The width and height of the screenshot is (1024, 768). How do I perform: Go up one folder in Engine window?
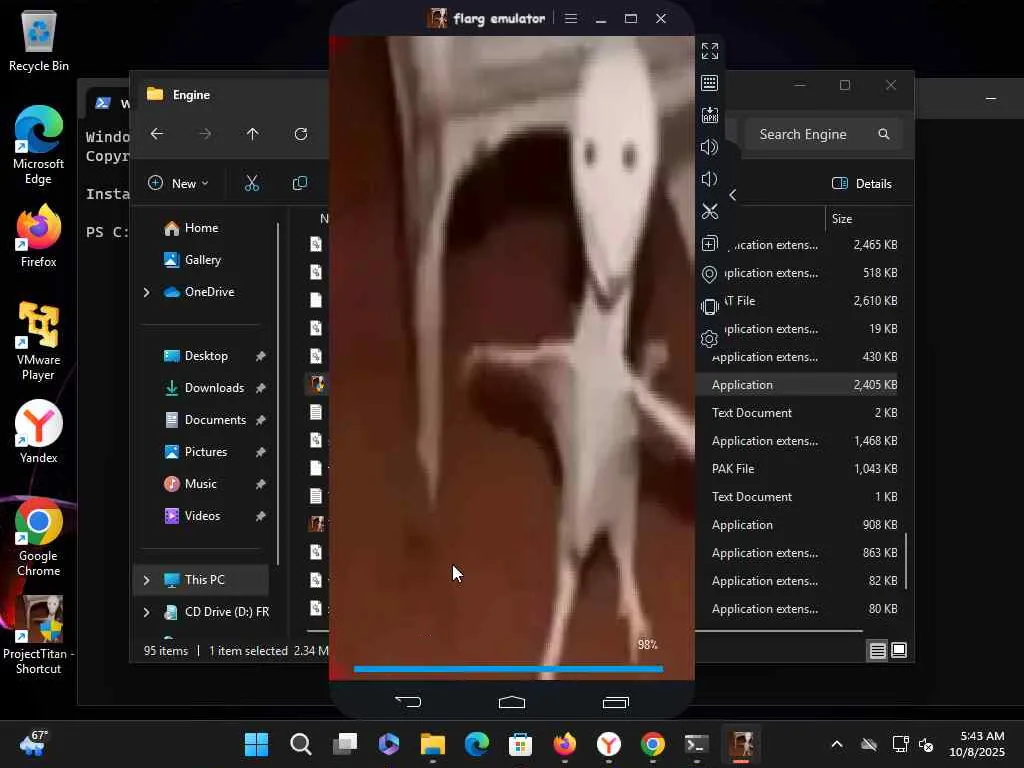(253, 134)
